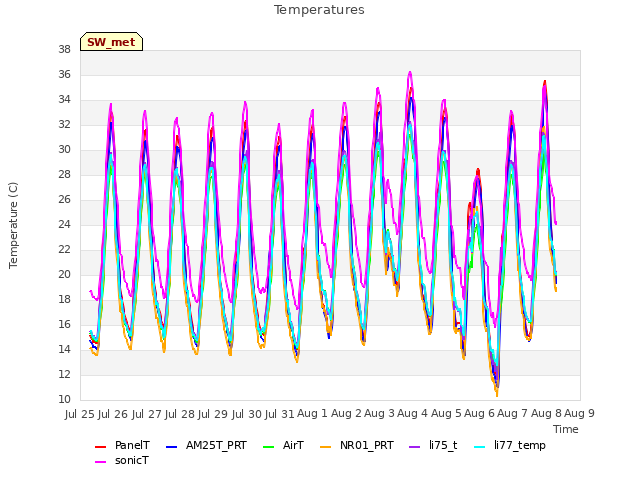Image resolution: width=640 pixels, height=480 pixels.
Task: Click the Jul 25 x-axis tick label
Action: [80, 414]
